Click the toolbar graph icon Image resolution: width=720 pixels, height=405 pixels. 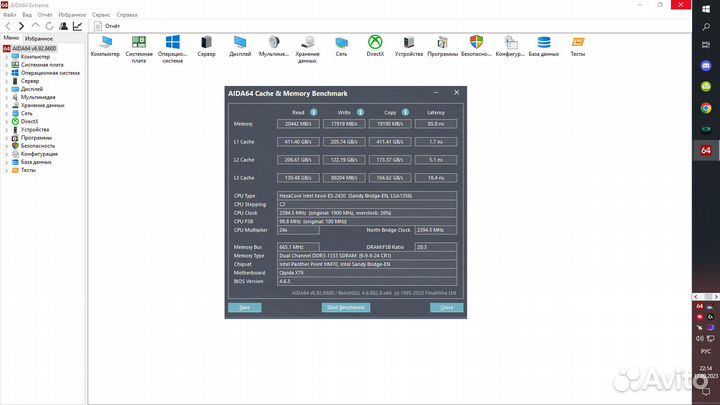77,26
